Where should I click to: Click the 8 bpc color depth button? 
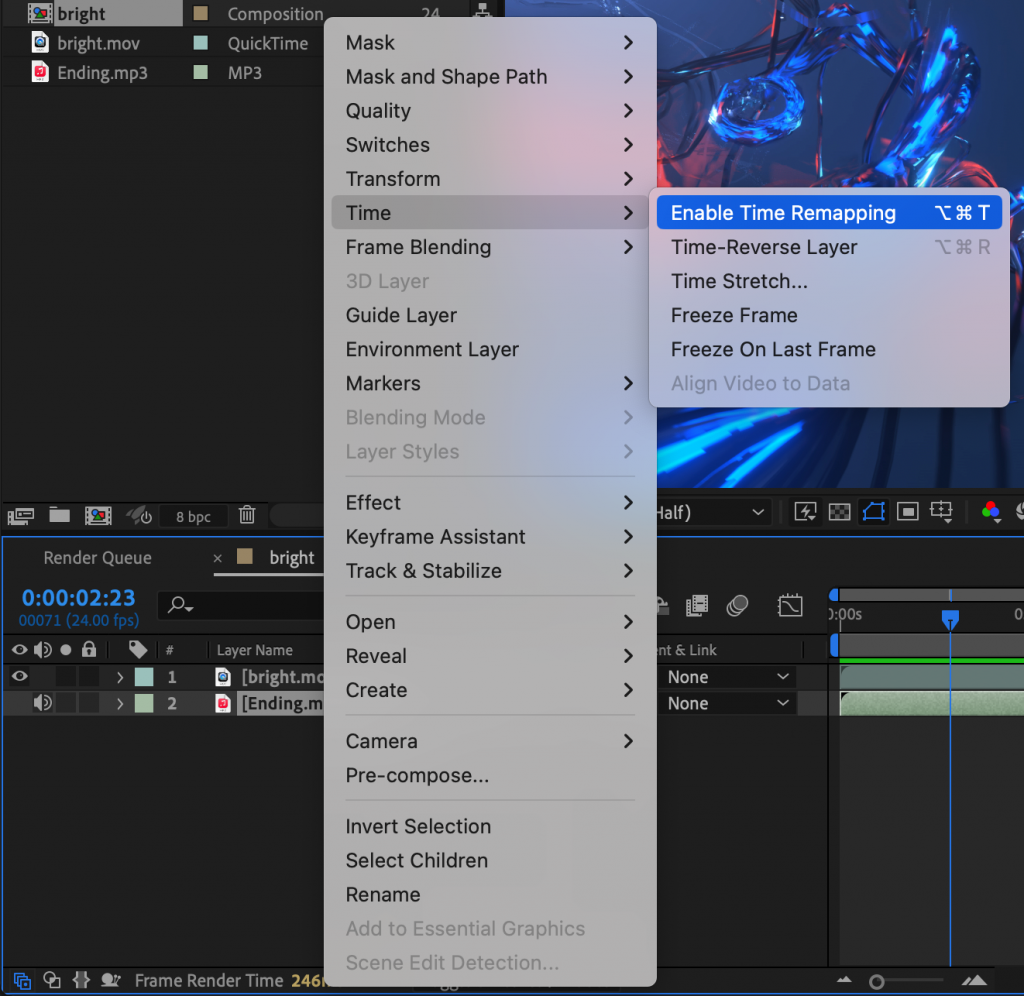193,516
